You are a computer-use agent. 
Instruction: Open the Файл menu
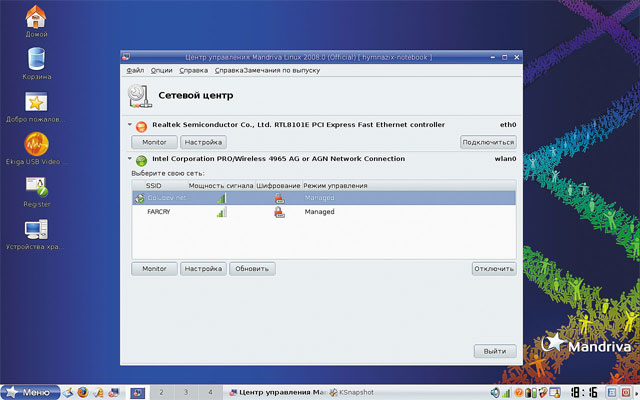(135, 70)
